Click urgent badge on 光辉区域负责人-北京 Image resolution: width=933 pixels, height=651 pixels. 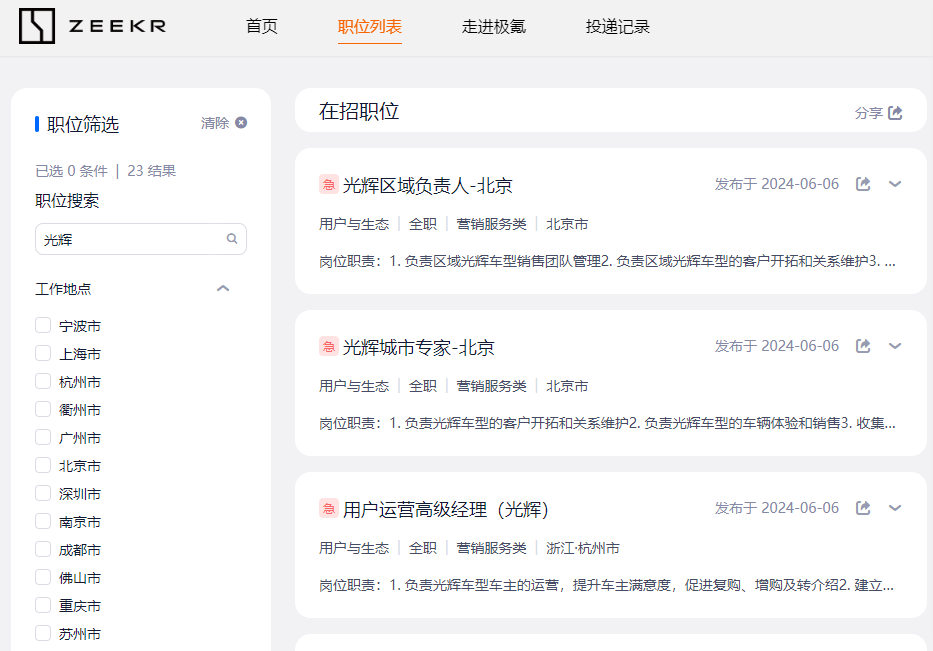(328, 184)
